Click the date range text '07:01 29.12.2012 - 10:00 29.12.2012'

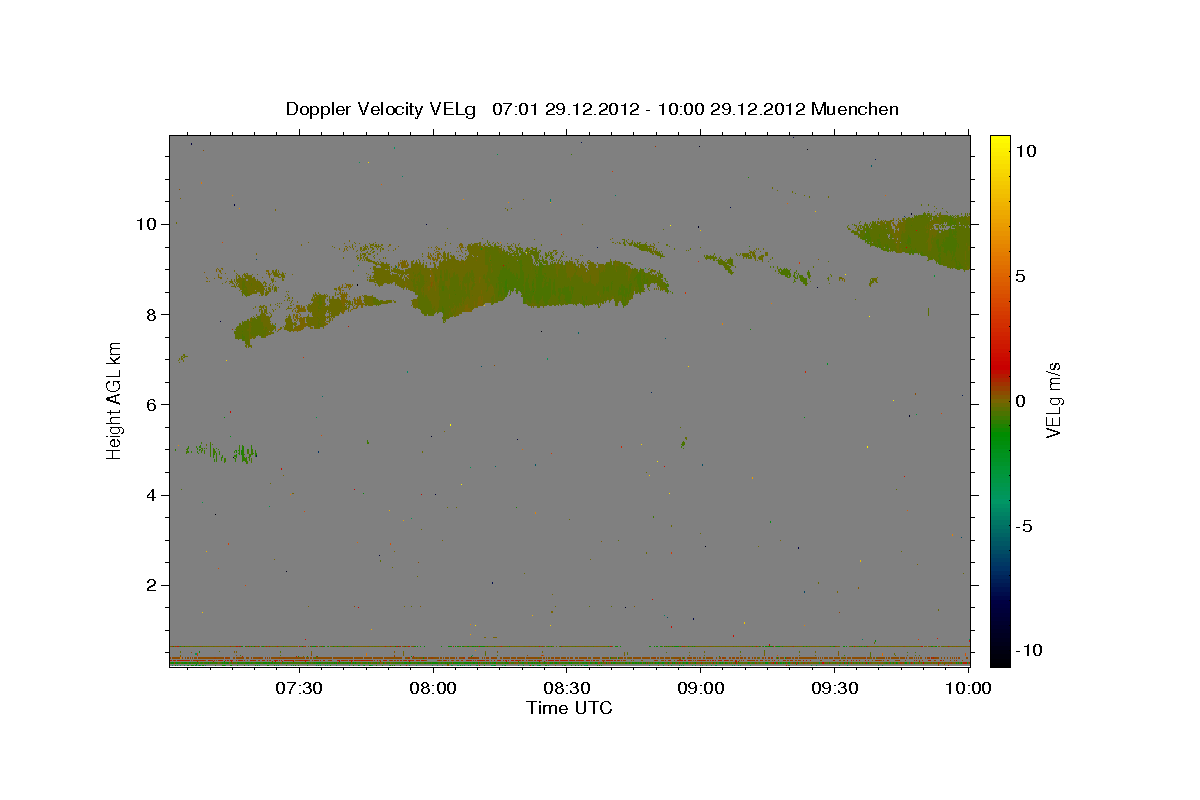pyautogui.click(x=649, y=109)
